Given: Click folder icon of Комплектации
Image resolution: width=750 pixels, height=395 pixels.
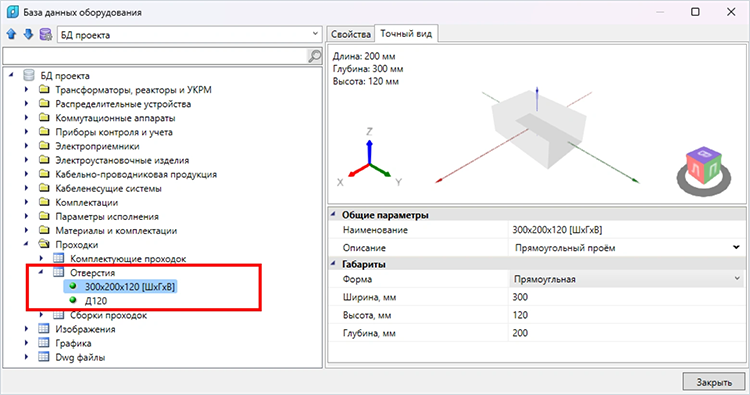Looking at the screenshot, I should (x=44, y=202).
